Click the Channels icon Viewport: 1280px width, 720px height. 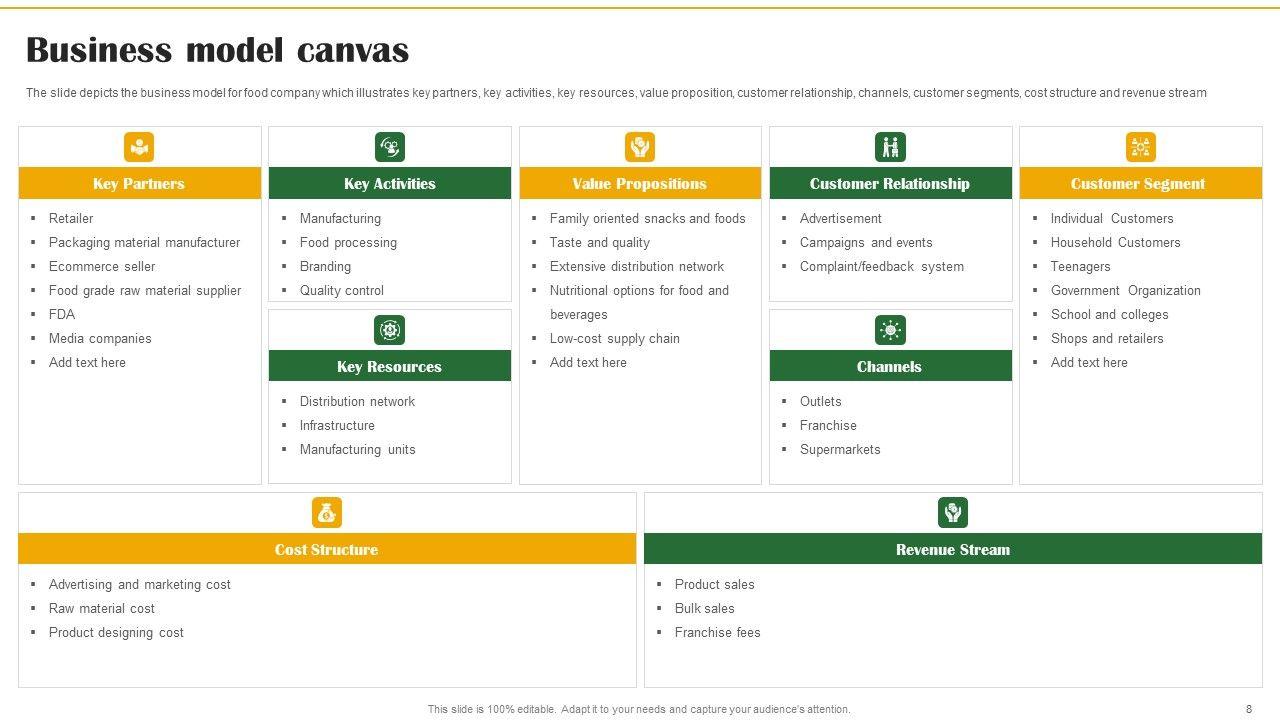890,330
